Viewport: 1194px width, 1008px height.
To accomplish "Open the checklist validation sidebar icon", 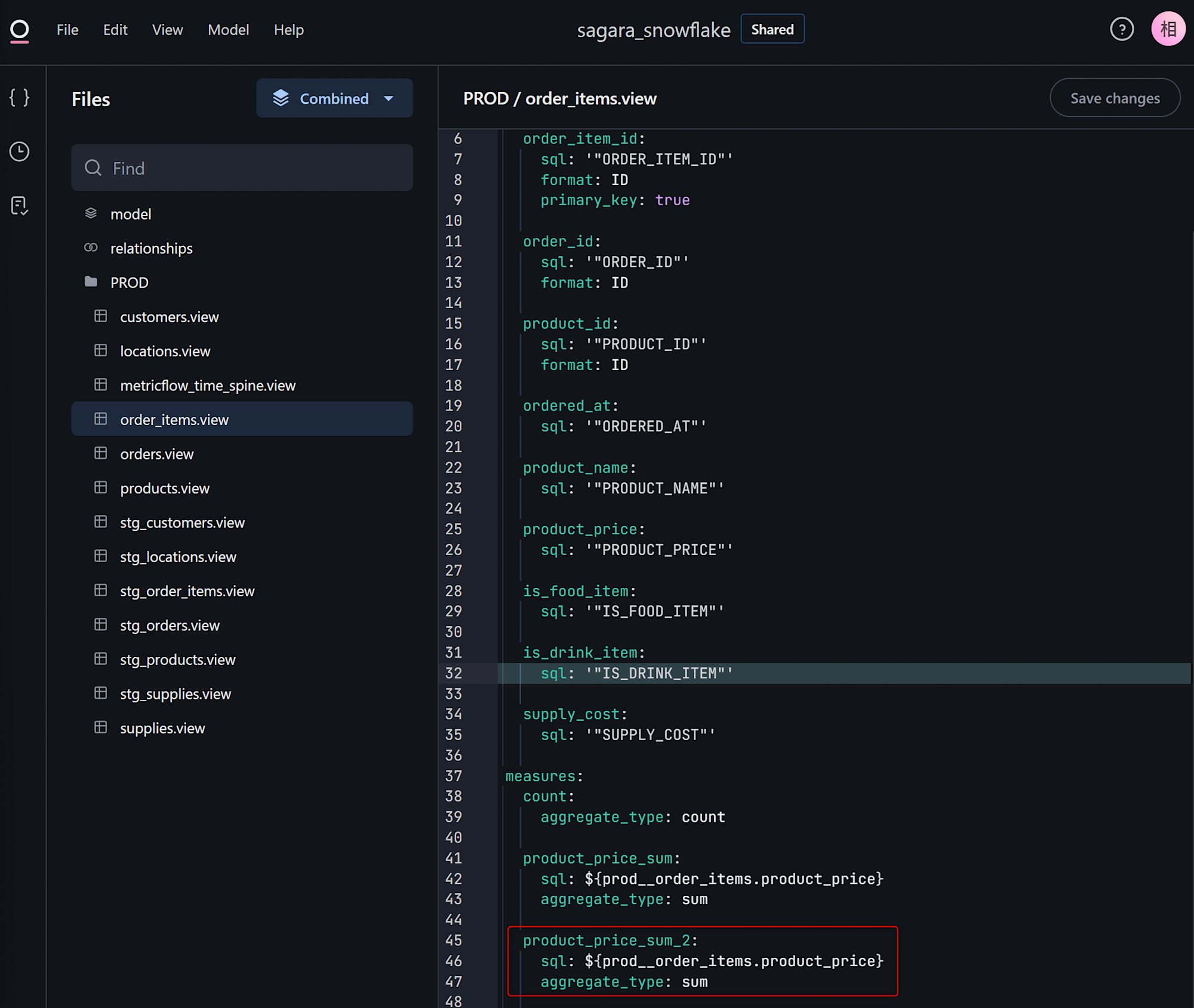I will click(x=20, y=206).
